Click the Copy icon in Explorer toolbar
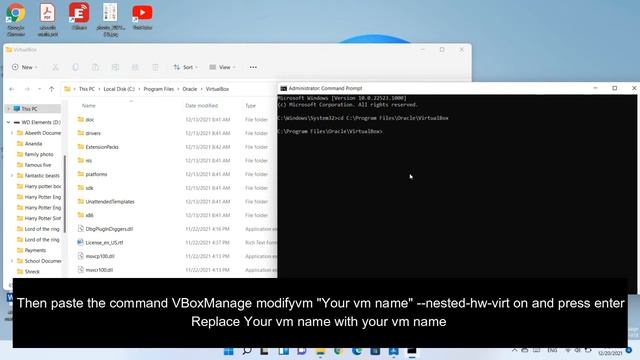Viewport: 640px width, 360px height. click(76, 67)
